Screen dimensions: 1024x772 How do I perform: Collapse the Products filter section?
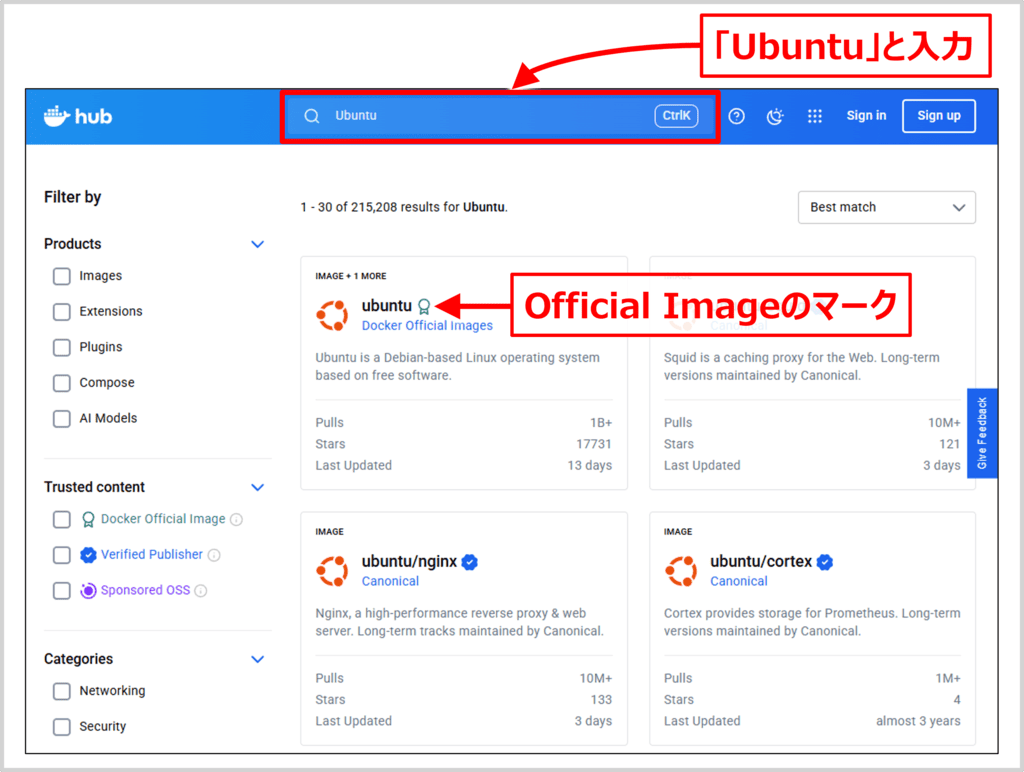257,244
